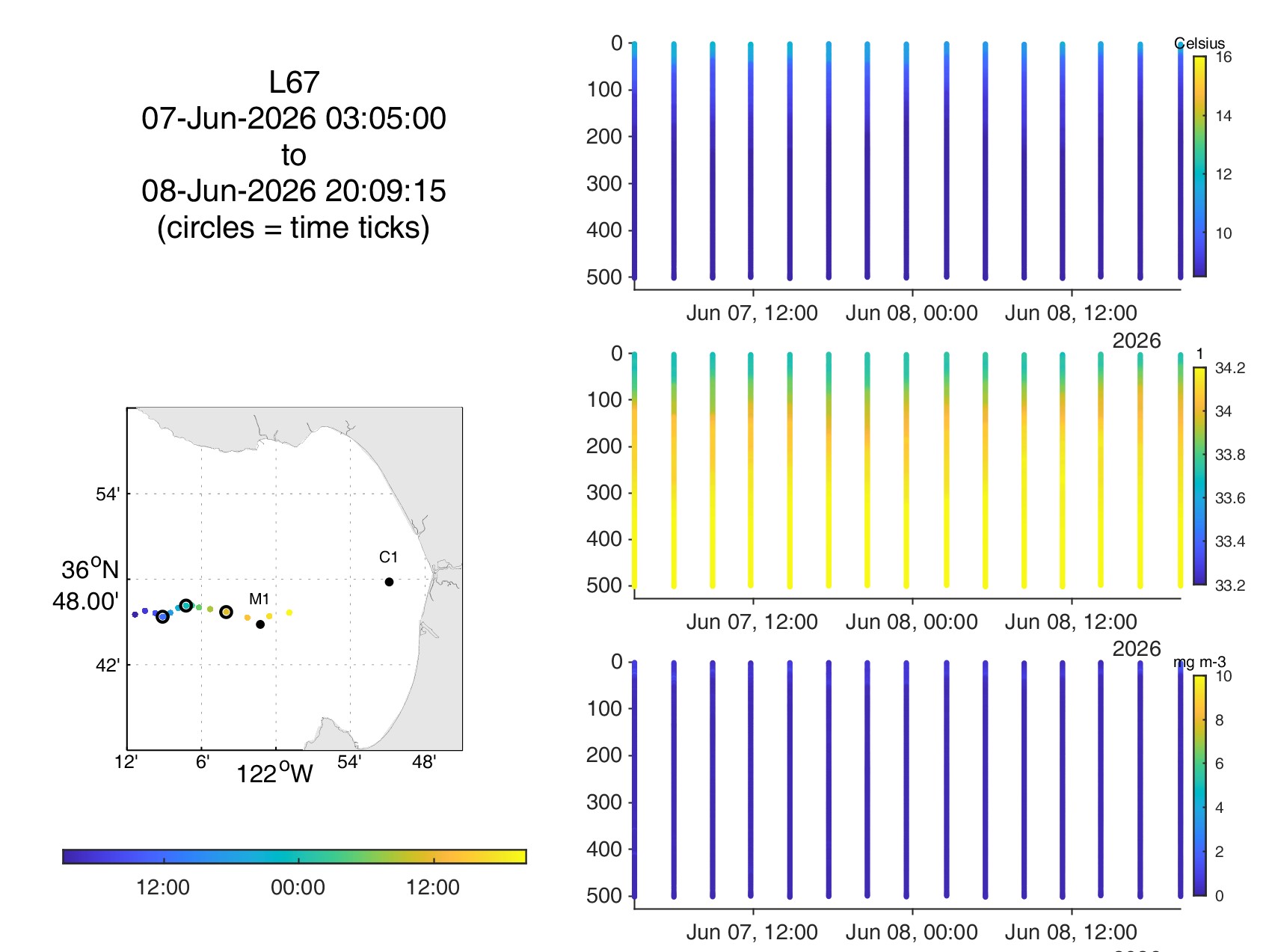Select the circled orange time tick marker
This screenshot has width=1269, height=952.
(x=226, y=612)
